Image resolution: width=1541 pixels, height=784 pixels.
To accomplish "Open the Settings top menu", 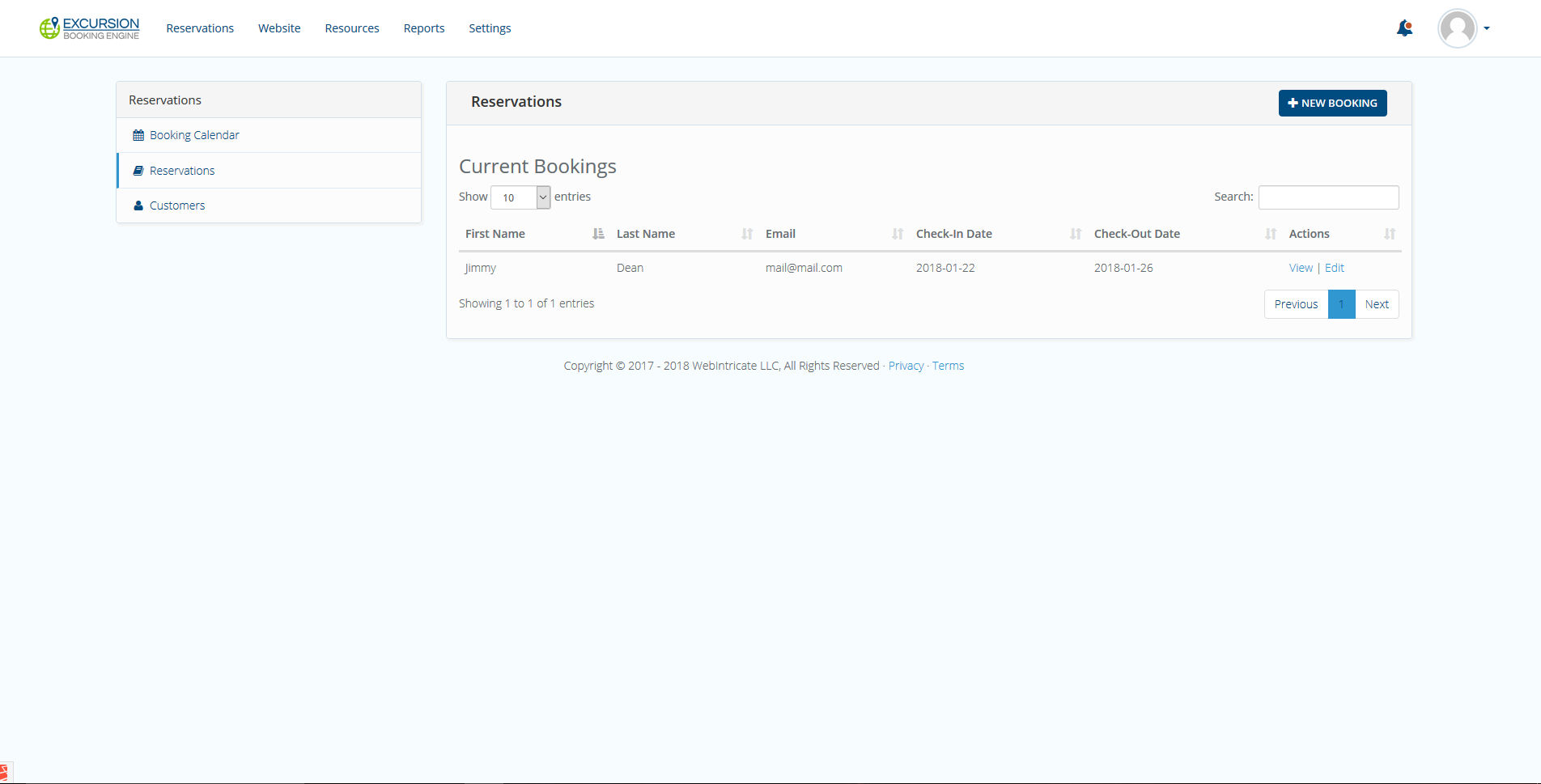I will coord(490,28).
